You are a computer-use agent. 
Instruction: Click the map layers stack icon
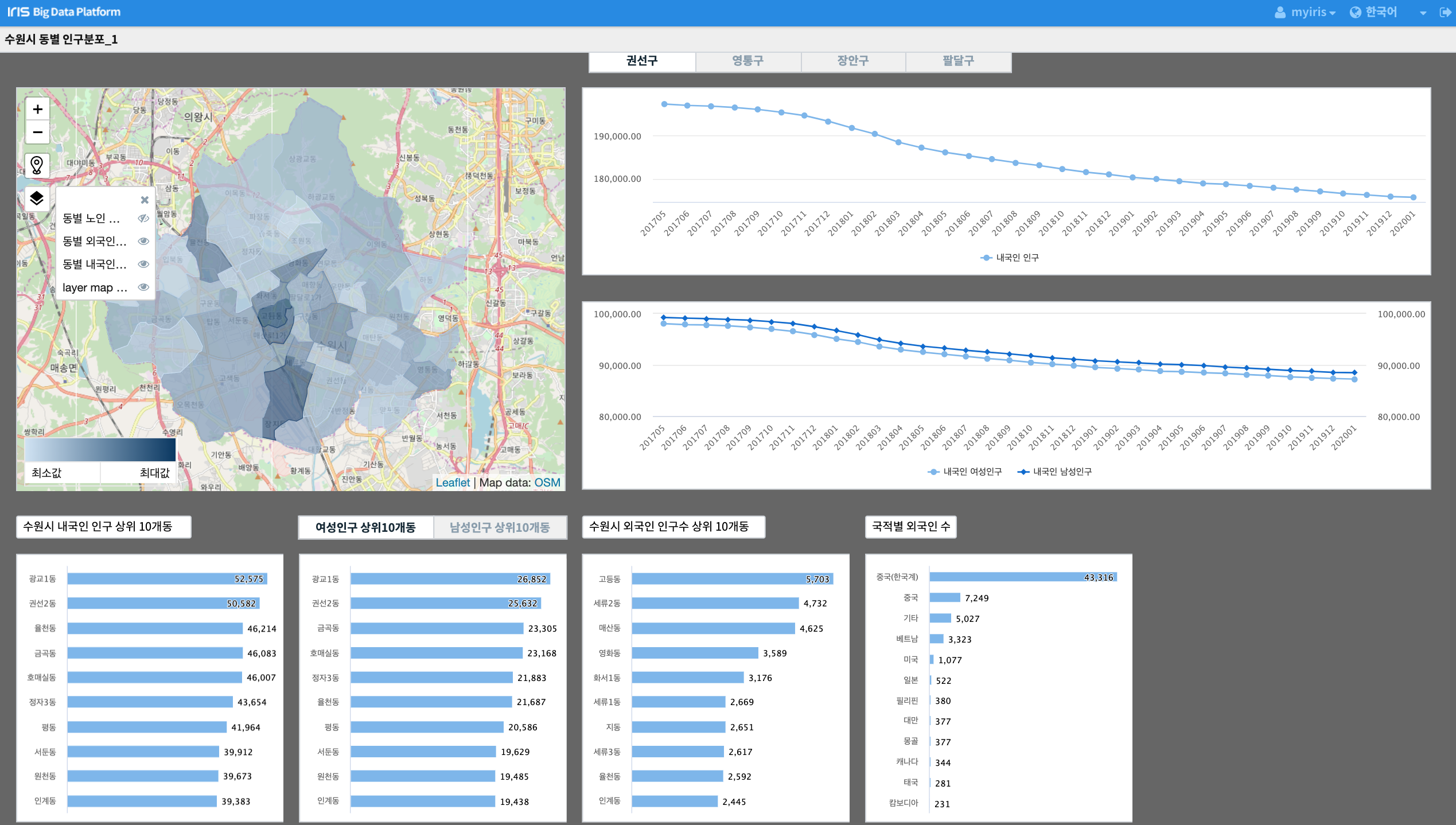coord(37,199)
